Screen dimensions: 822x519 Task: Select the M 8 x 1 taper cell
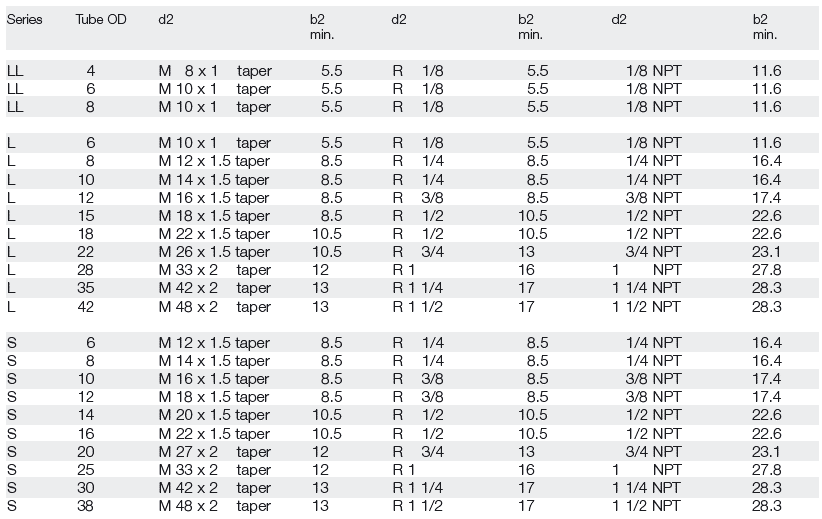tap(215, 71)
